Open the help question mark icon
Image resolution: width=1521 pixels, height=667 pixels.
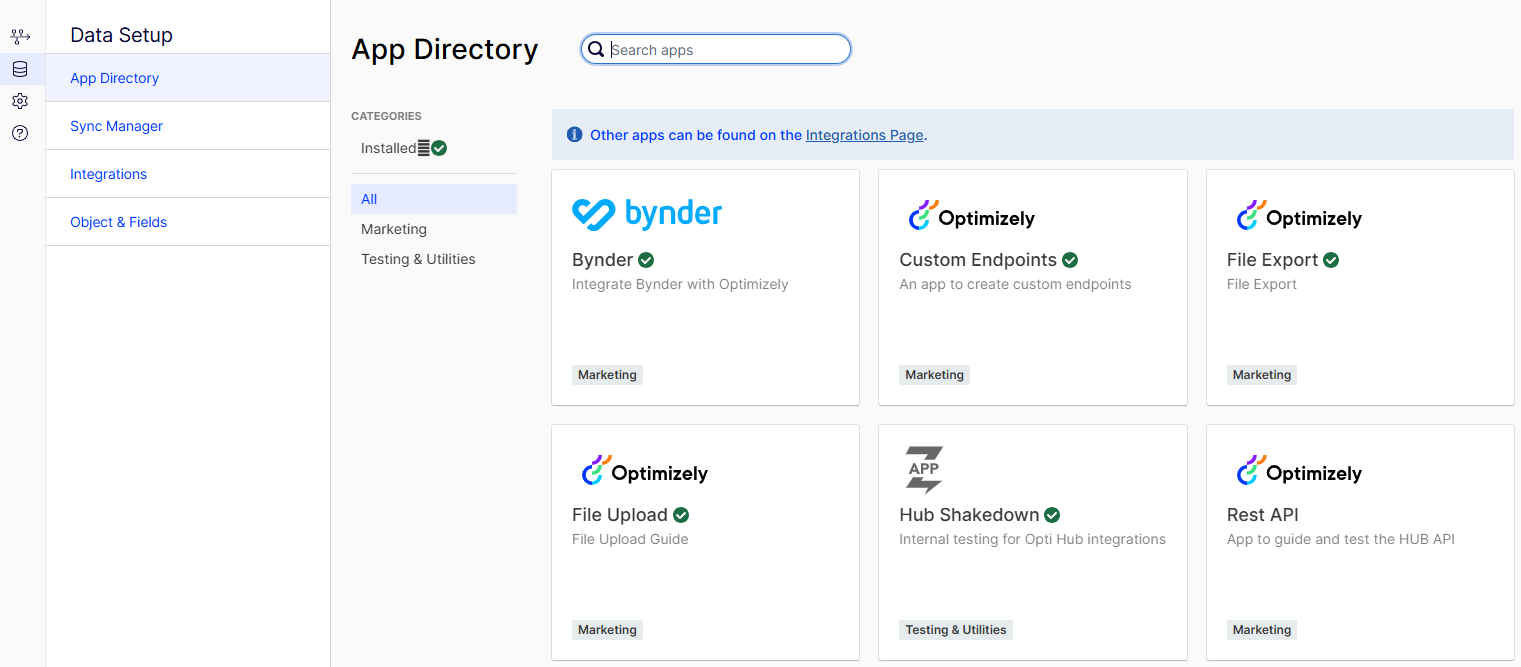20,133
